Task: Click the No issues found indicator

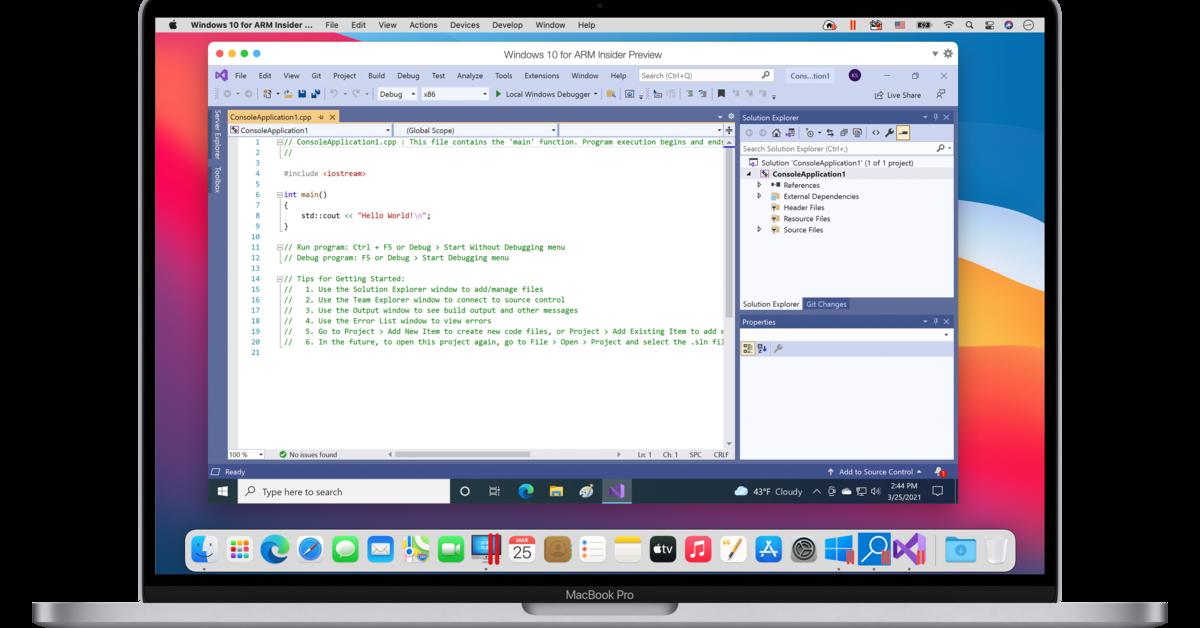Action: tap(307, 454)
